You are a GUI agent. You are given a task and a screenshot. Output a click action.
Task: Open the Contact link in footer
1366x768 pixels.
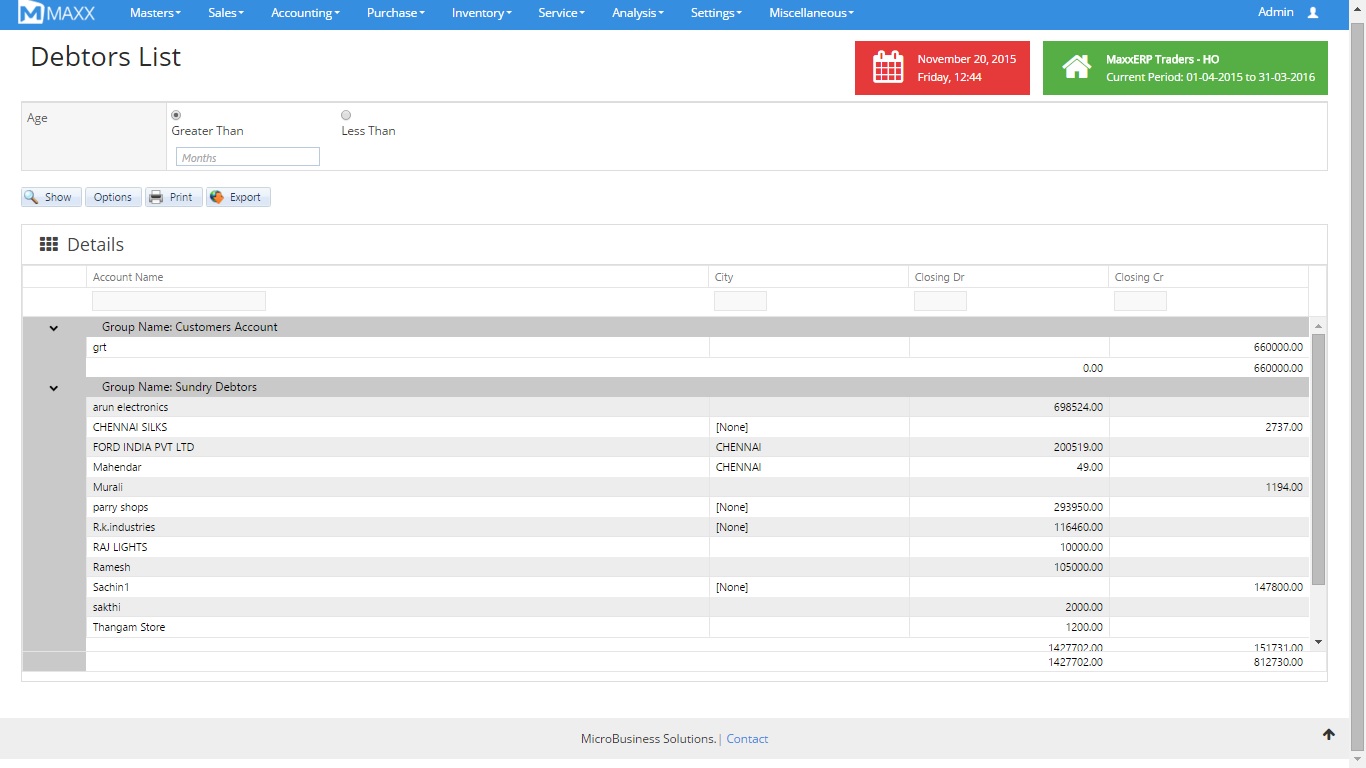point(747,739)
